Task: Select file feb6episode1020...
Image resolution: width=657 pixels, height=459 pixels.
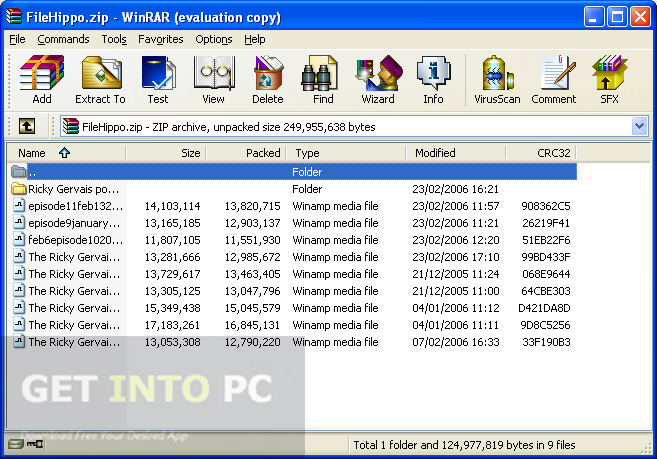Action: (68, 240)
